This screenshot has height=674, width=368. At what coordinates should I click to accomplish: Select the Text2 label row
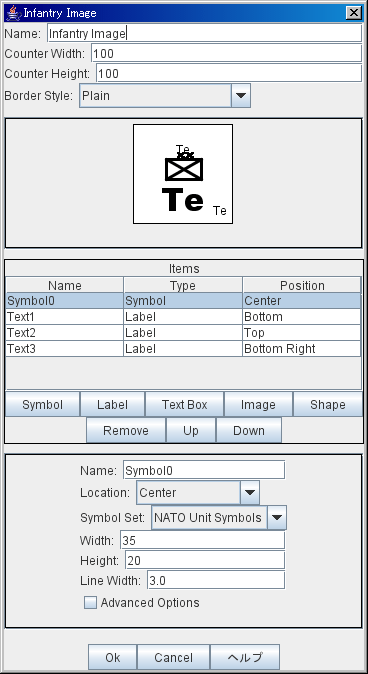coord(183,333)
